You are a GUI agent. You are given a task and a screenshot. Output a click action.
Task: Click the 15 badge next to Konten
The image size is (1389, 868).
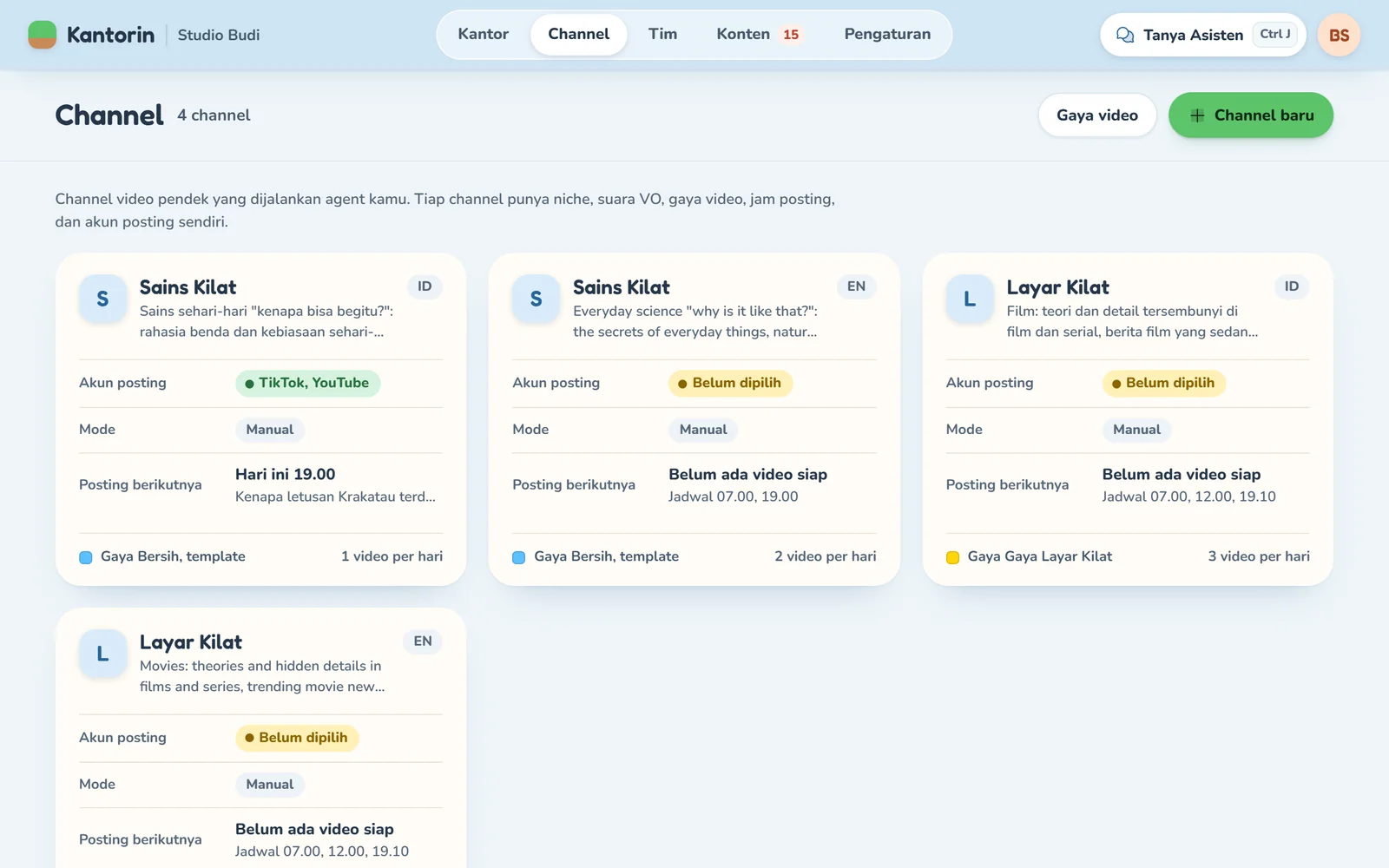coord(791,35)
